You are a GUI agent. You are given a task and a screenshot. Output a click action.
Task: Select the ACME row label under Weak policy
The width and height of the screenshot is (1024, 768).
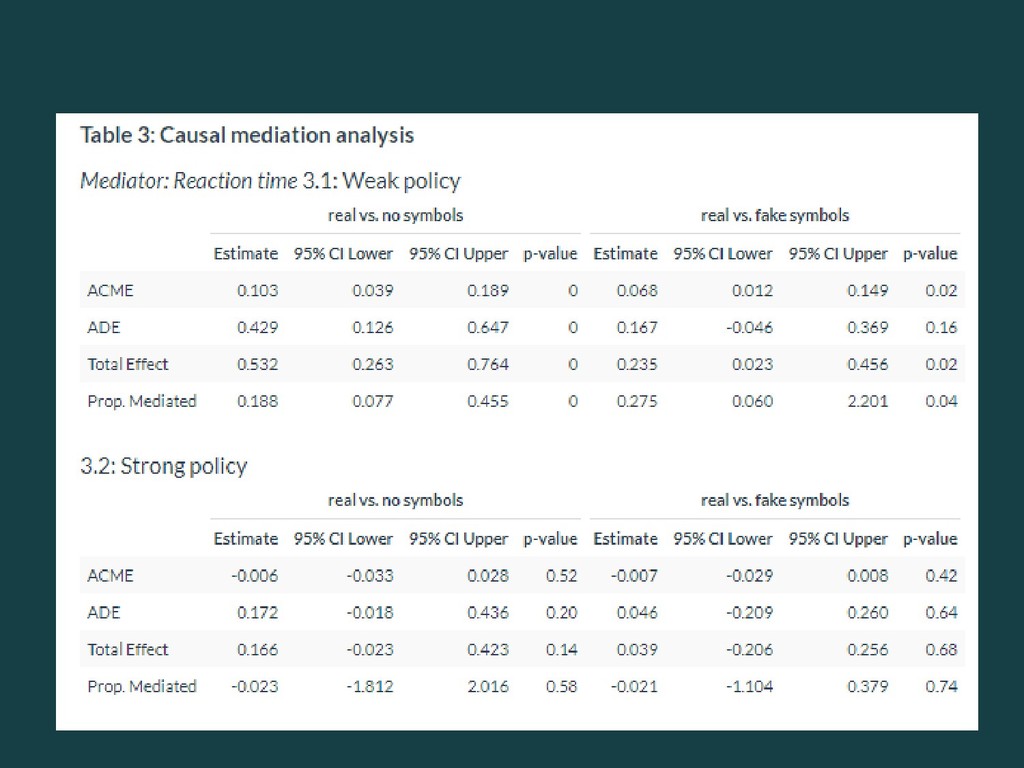(x=110, y=291)
